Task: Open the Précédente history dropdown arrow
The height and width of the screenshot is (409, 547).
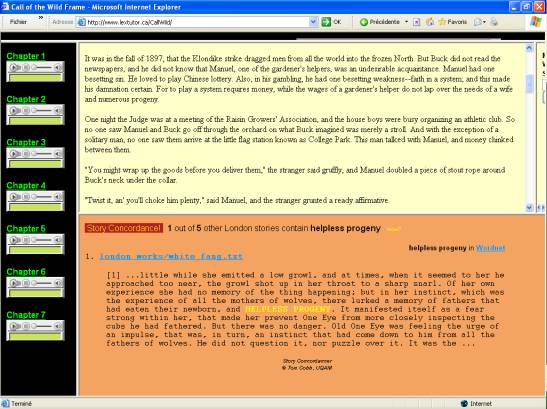Action: click(x=406, y=22)
